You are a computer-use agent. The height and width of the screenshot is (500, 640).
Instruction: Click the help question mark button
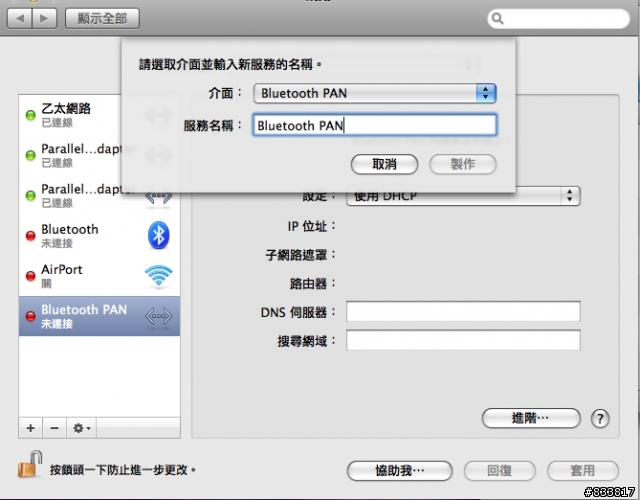[600, 418]
